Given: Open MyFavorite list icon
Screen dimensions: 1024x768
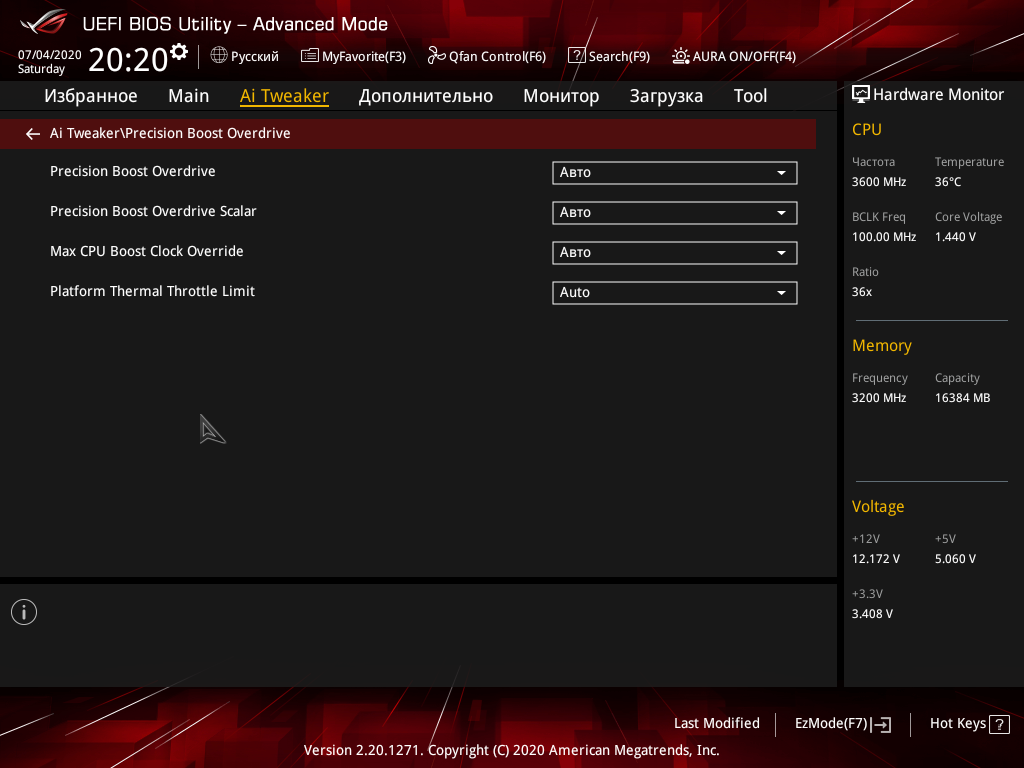Looking at the screenshot, I should [310, 56].
